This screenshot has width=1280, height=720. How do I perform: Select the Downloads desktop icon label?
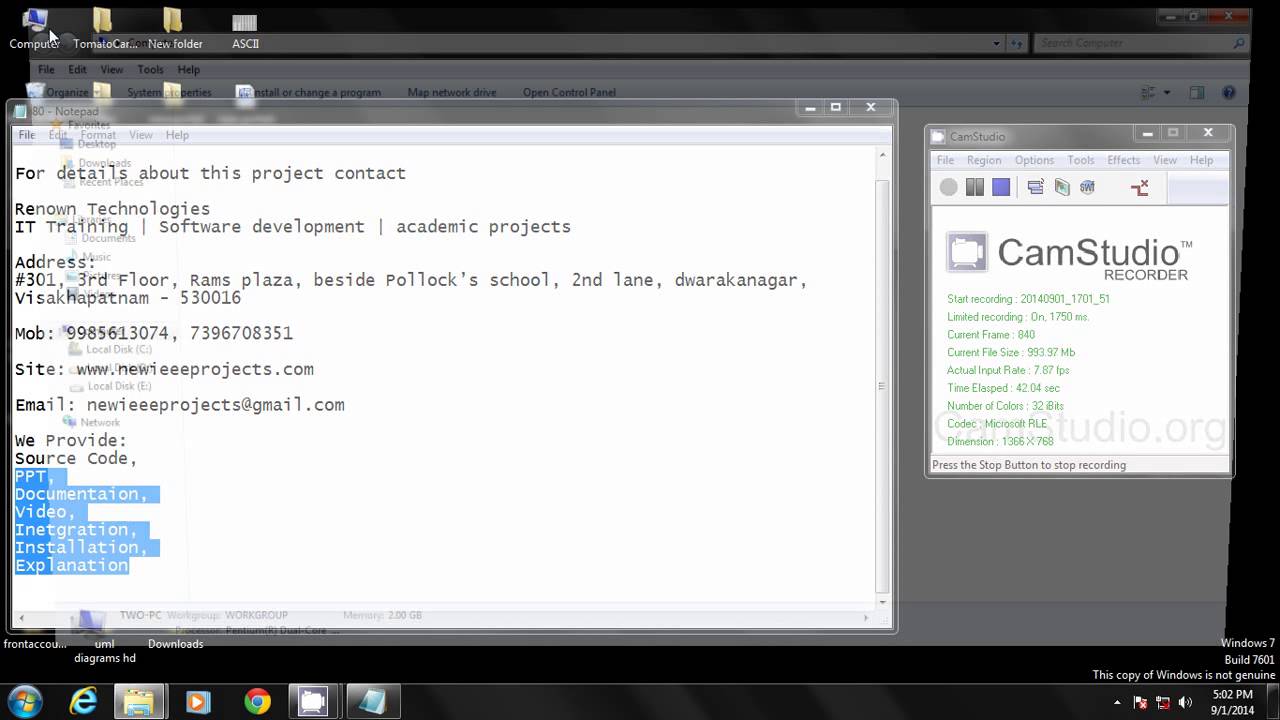(x=176, y=644)
